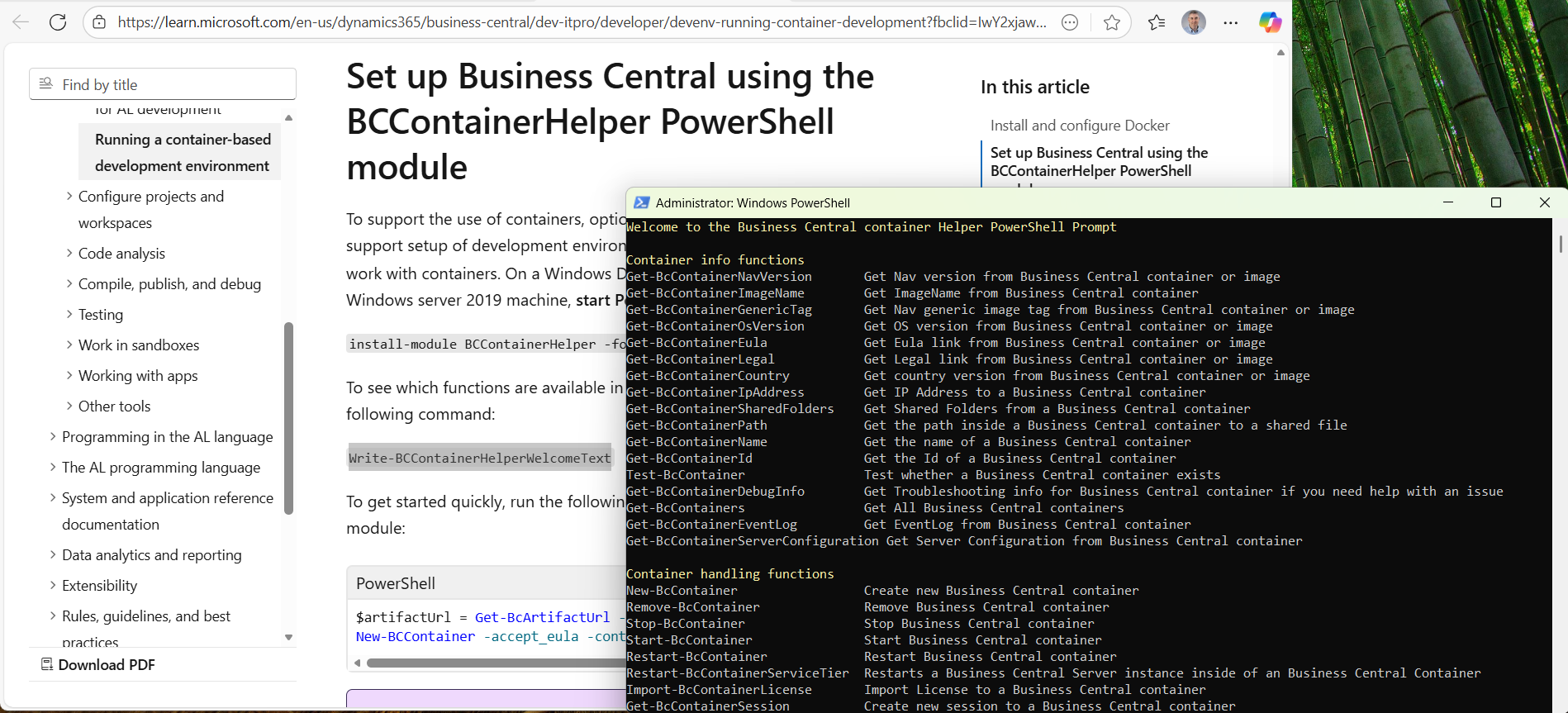Open Rules, guidelines, and best practices
1568x713 pixels.
click(x=146, y=629)
